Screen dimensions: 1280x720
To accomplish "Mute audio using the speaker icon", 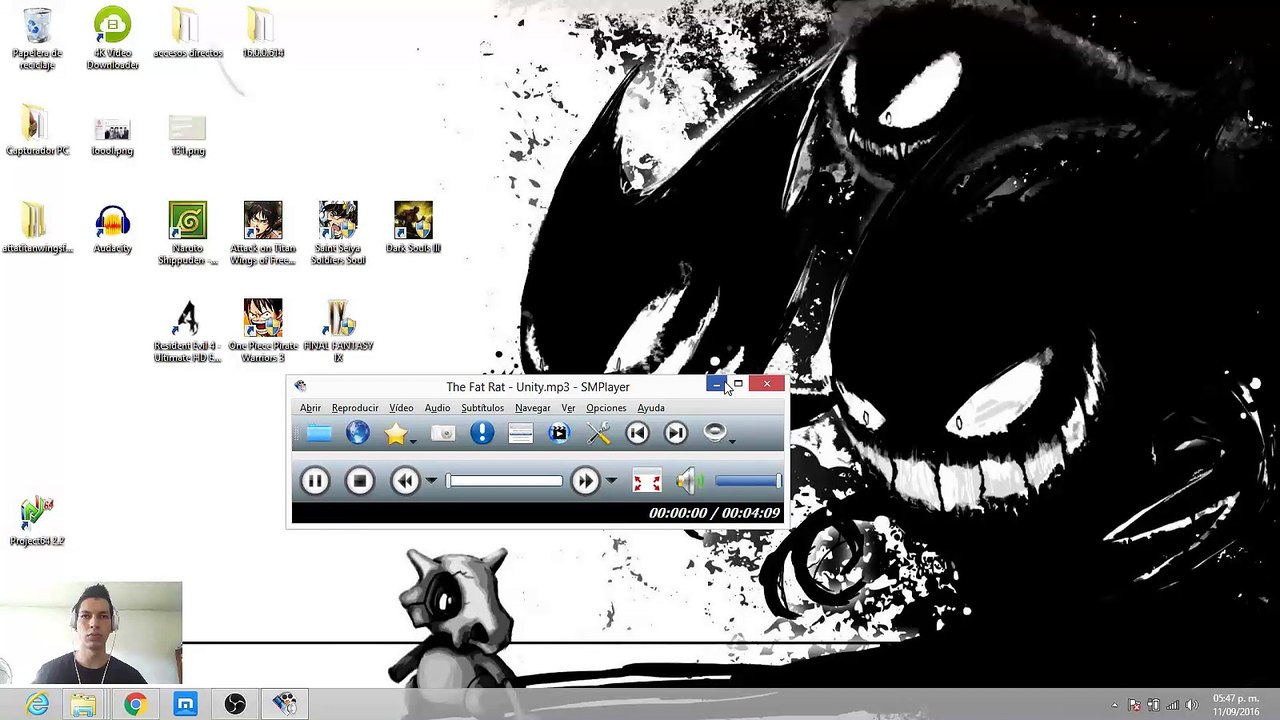I will [690, 482].
